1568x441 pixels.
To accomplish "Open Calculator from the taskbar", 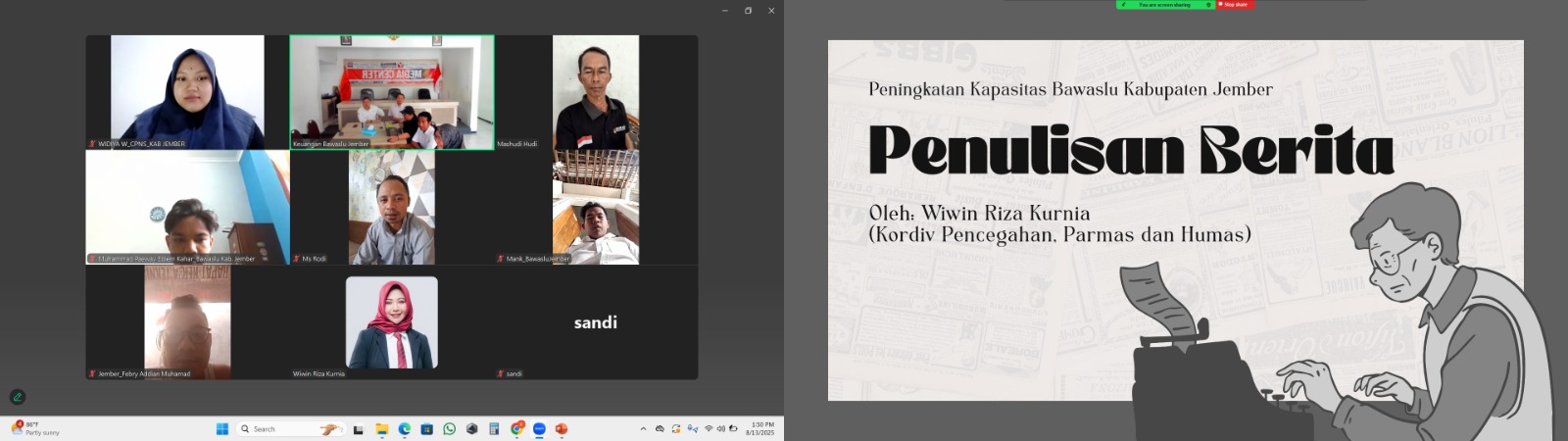I will click(x=494, y=429).
